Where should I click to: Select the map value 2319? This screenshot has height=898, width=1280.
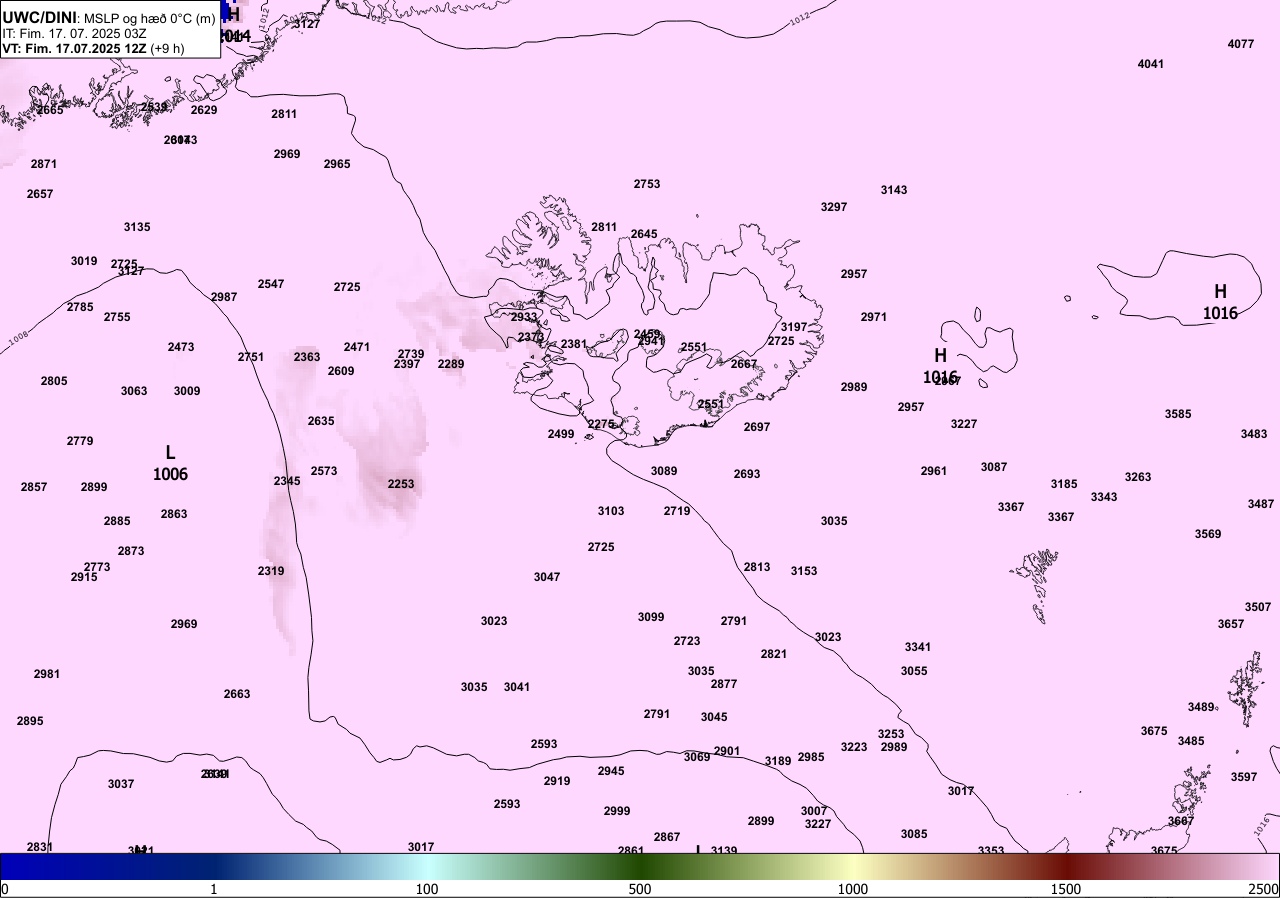point(271,571)
